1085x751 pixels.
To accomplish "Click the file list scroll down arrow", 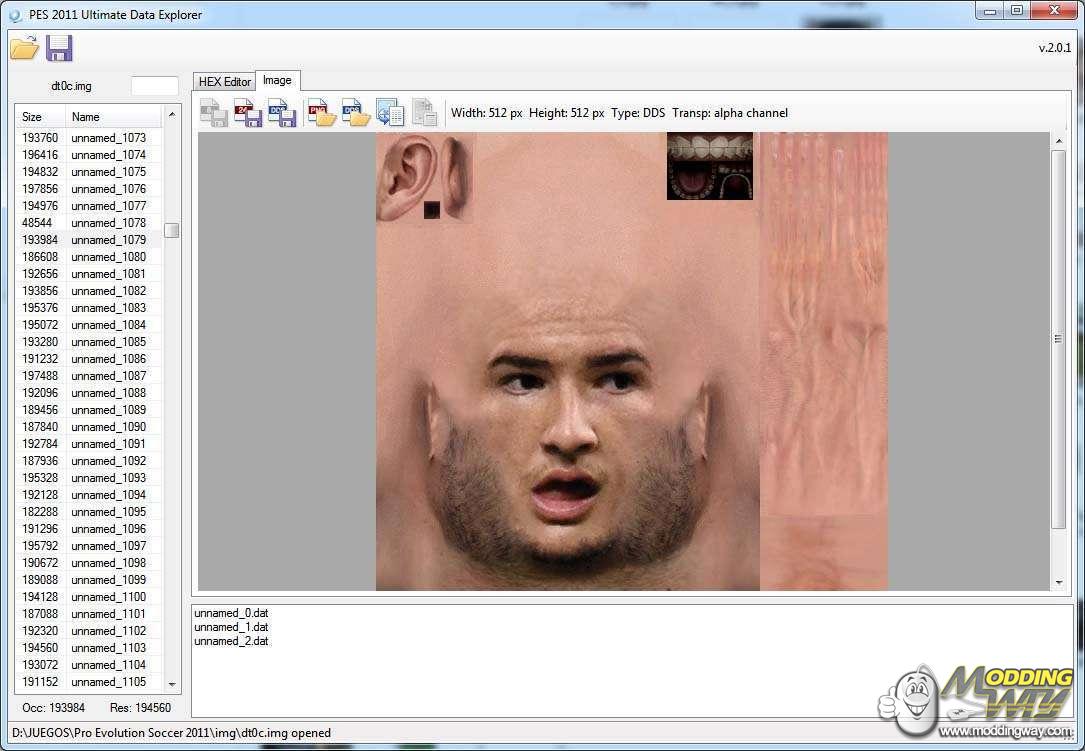I will point(172,683).
